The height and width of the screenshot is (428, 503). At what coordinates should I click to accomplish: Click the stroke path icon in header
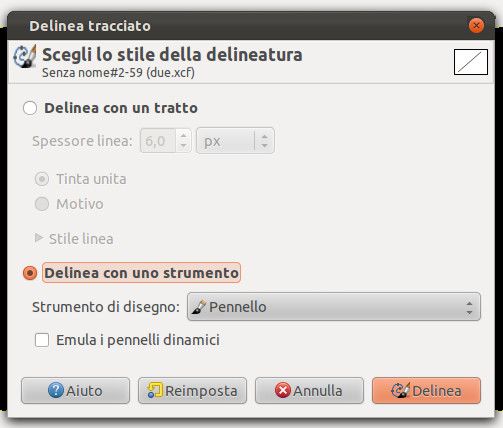(x=25, y=56)
